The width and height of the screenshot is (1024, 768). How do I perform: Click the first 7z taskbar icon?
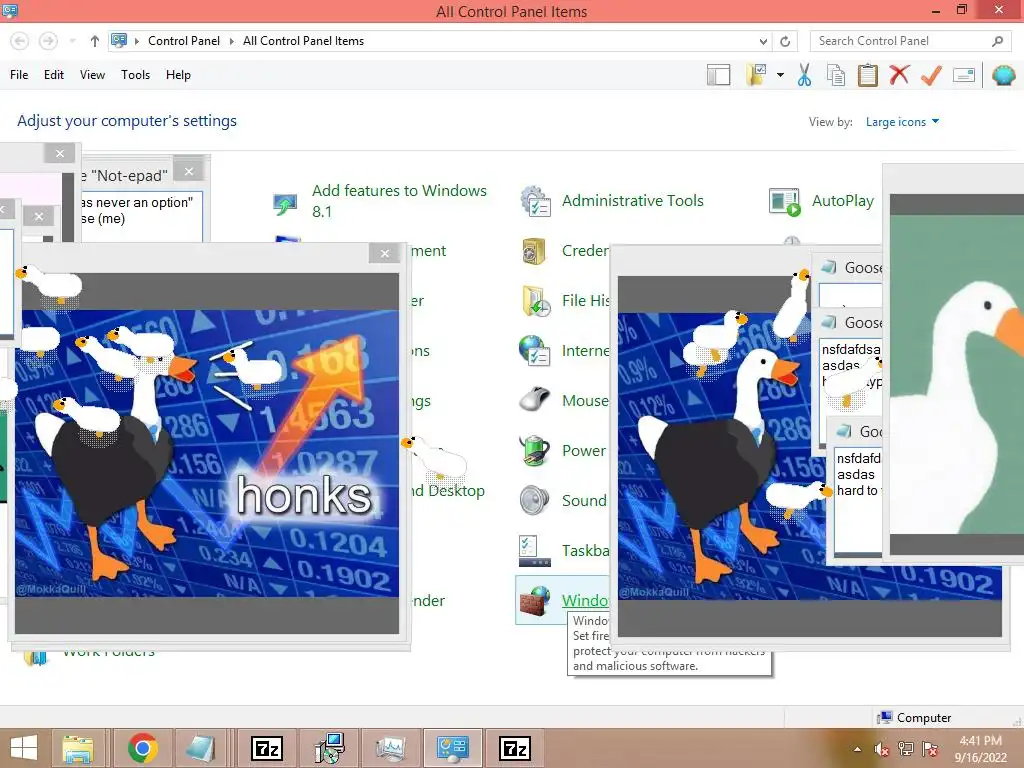(x=266, y=748)
